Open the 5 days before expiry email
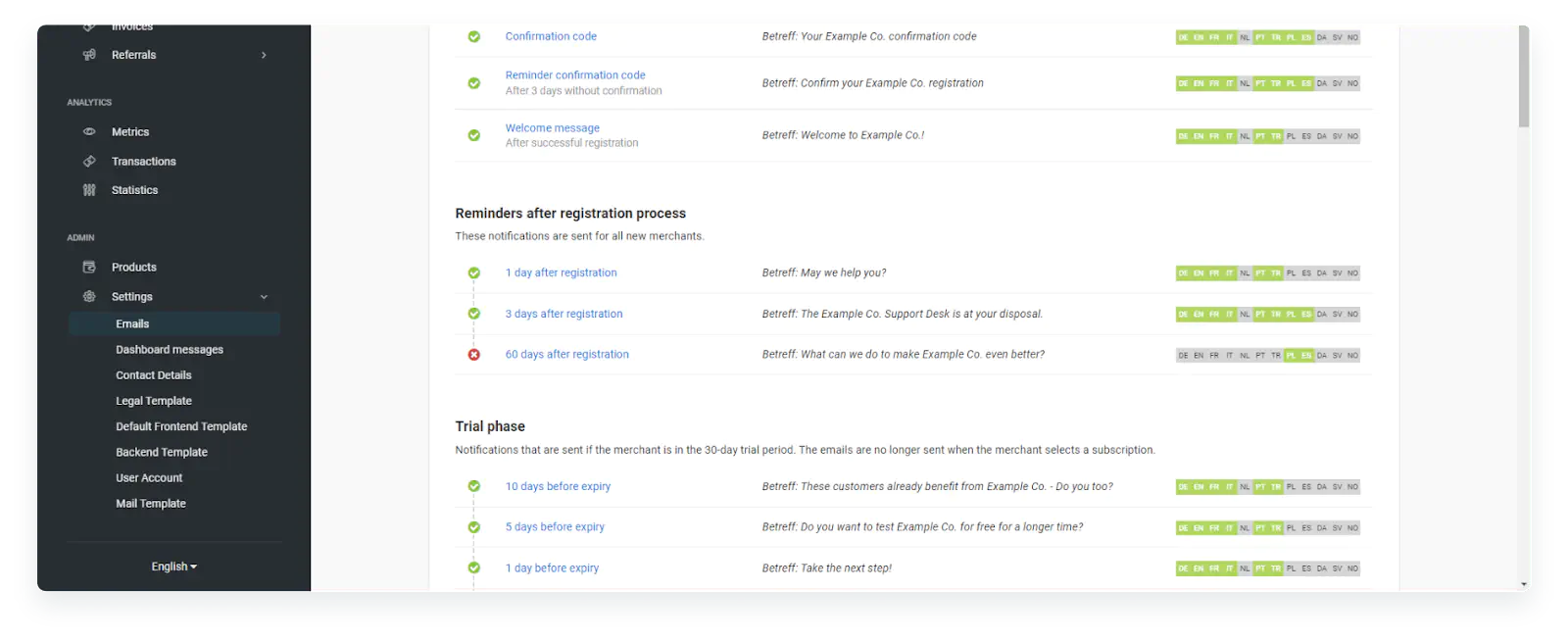 [x=555, y=527]
